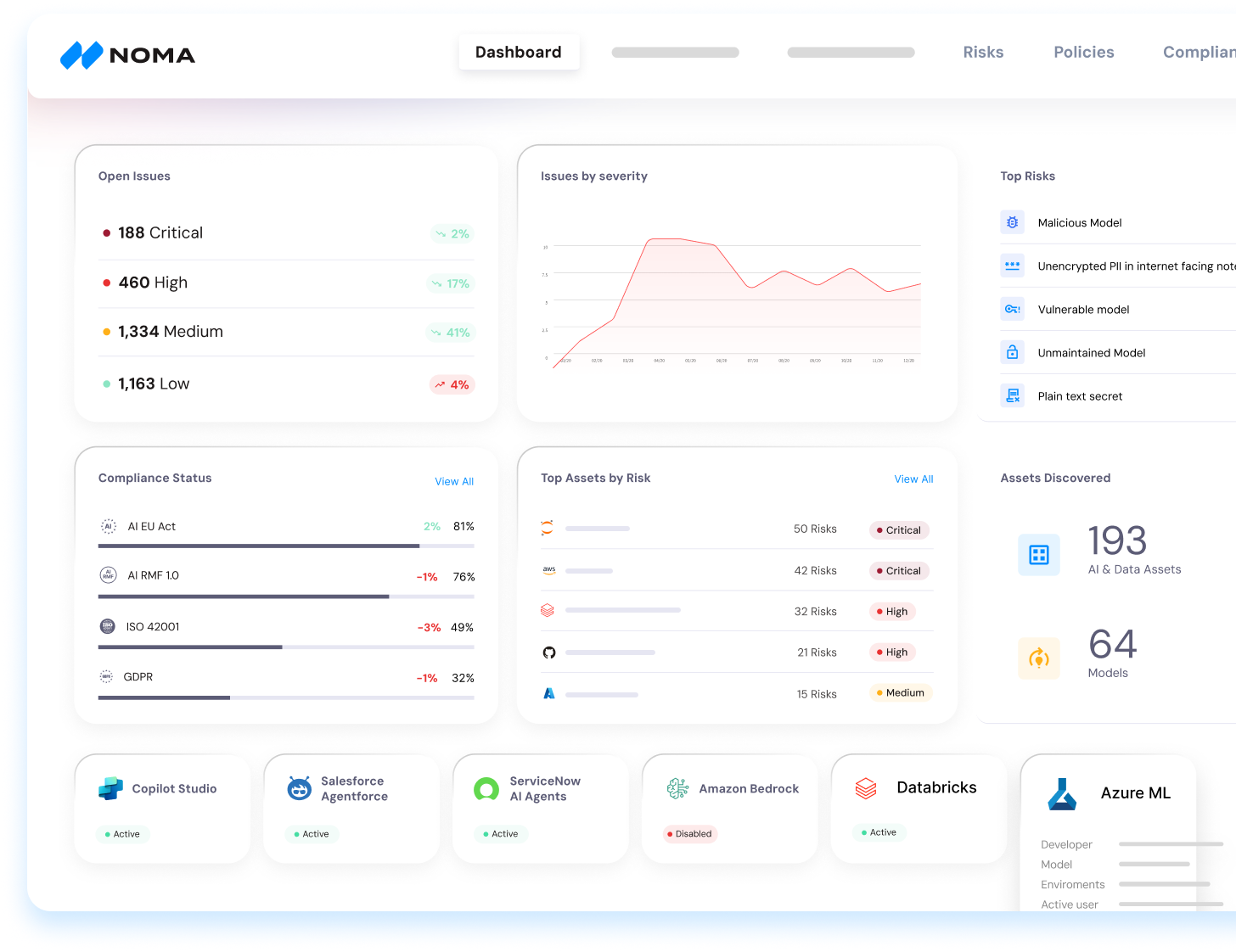This screenshot has width=1236, height=952.
Task: Click the Active indicator on Copilot Studio
Action: click(122, 834)
